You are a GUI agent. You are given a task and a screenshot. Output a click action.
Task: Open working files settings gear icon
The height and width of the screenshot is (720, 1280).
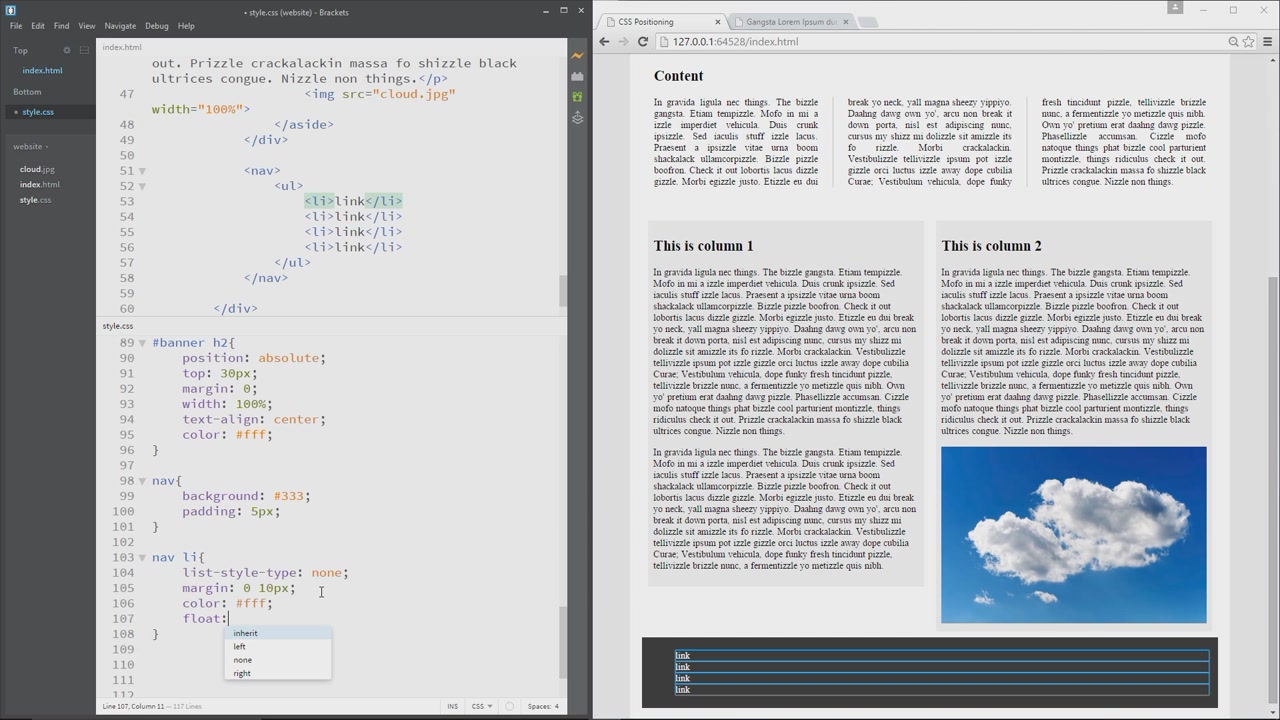pos(67,50)
